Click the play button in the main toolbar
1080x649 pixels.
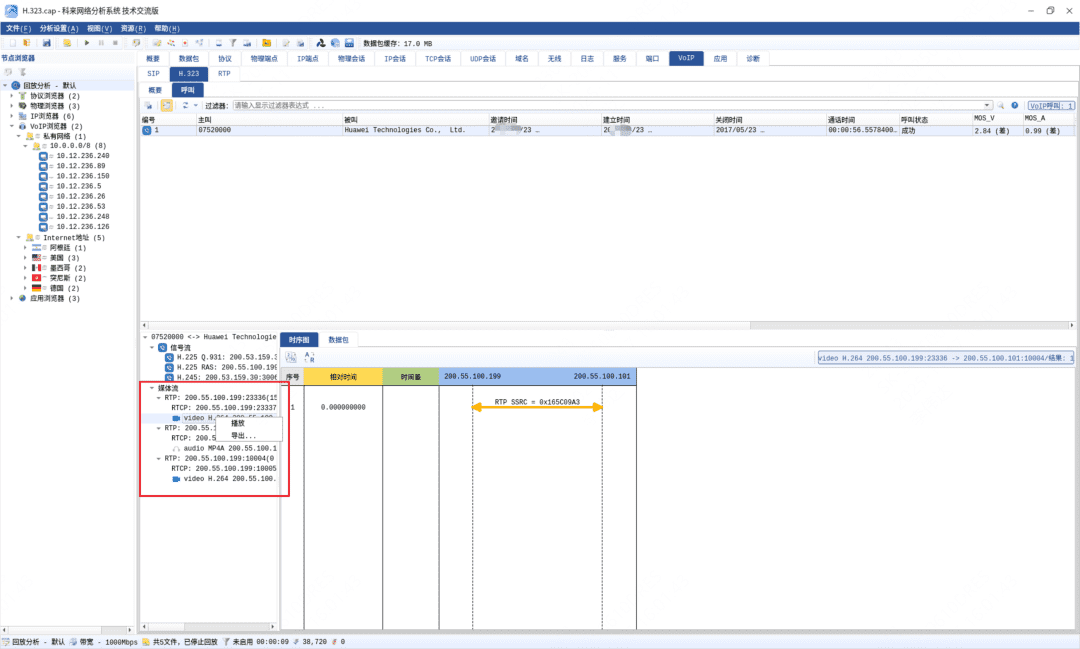(x=87, y=43)
